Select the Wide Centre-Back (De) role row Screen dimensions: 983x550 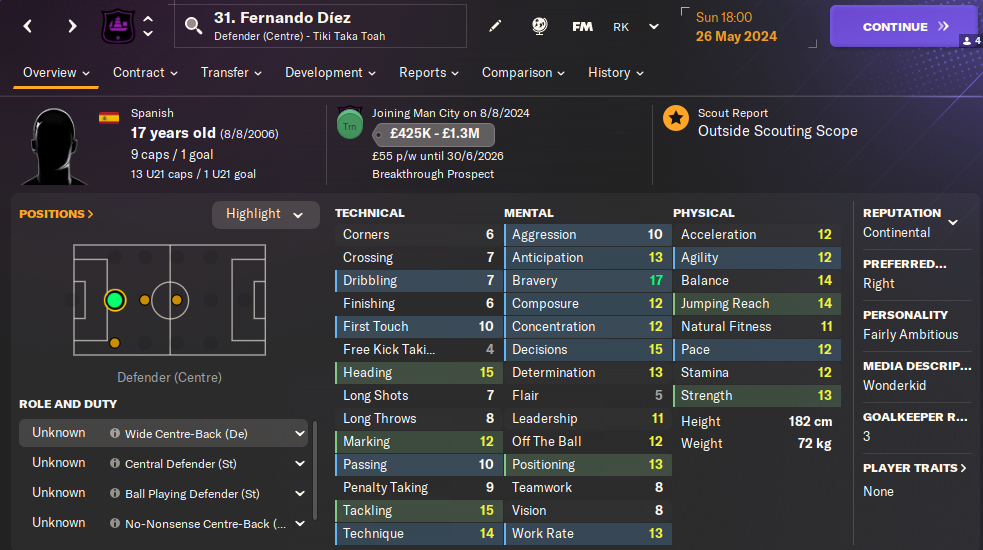click(x=165, y=434)
